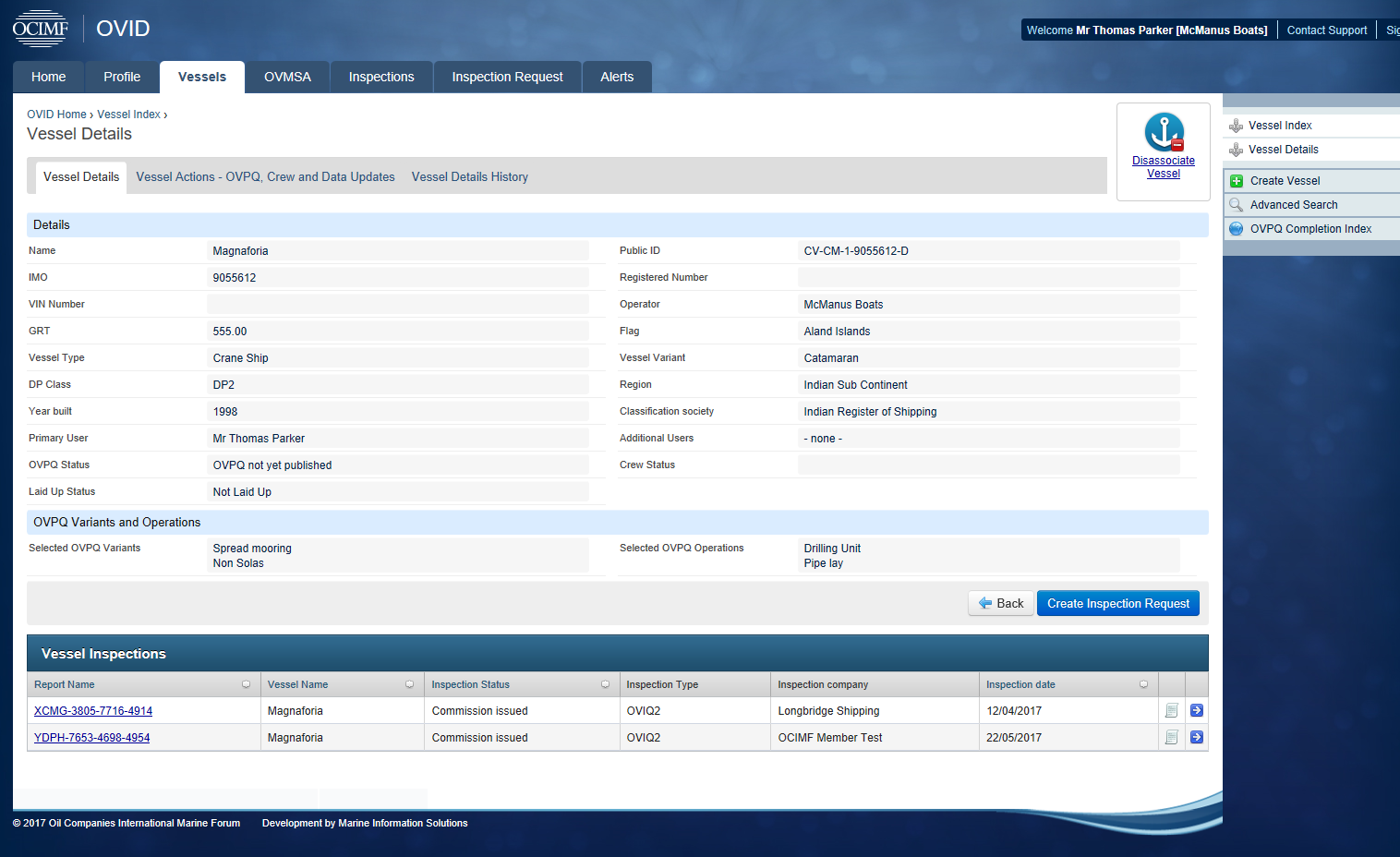Viewport: 1400px width, 857px height.
Task: Open Advanced Search via the magnifier icon
Action: pyautogui.click(x=1237, y=204)
